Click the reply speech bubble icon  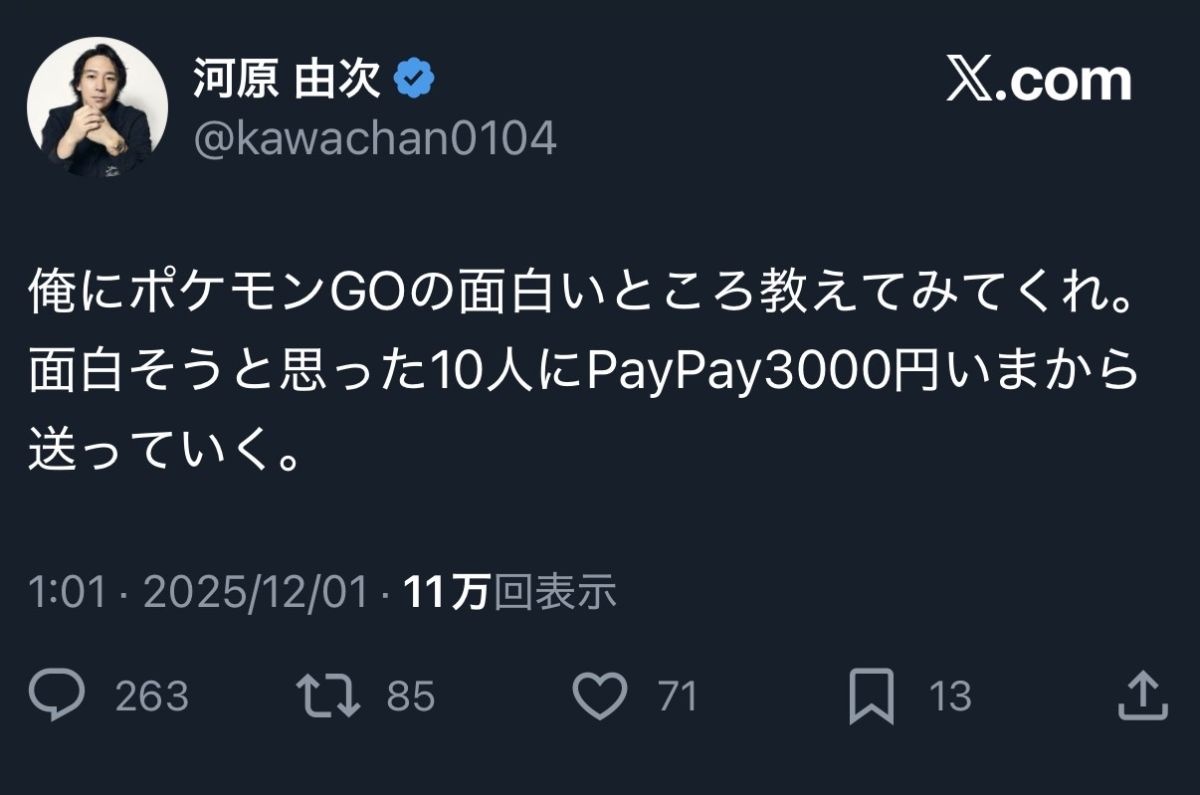[57, 696]
